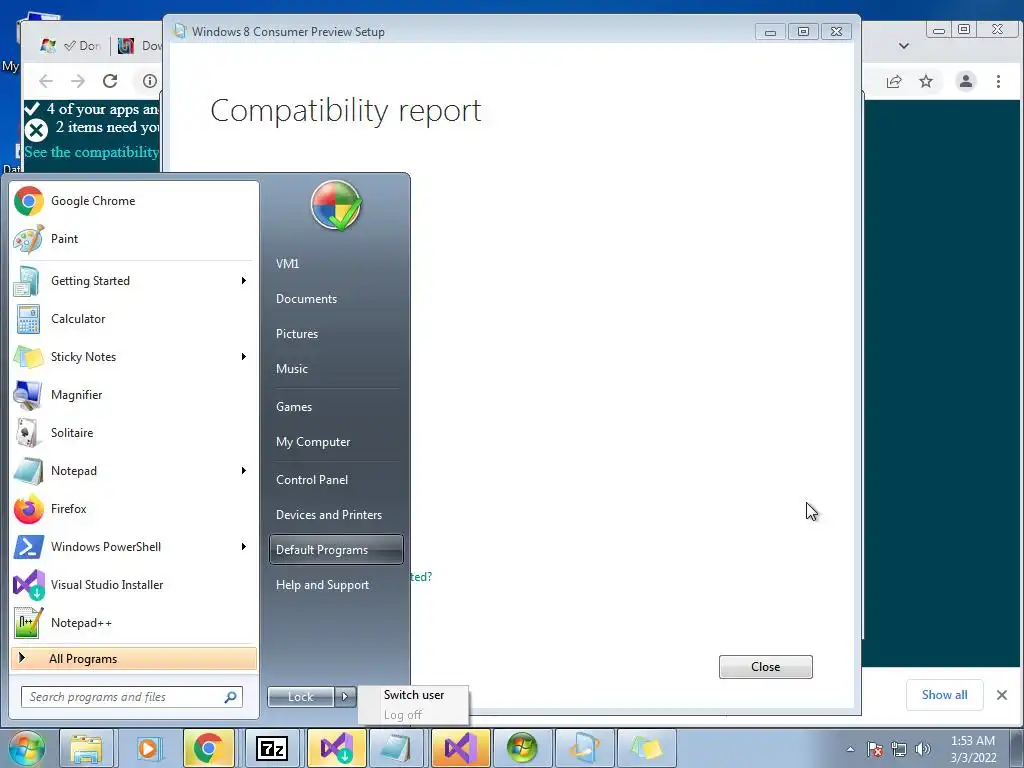Viewport: 1024px width, 768px height.
Task: Open Notepad++ from the Start menu
Action: (x=134, y=623)
